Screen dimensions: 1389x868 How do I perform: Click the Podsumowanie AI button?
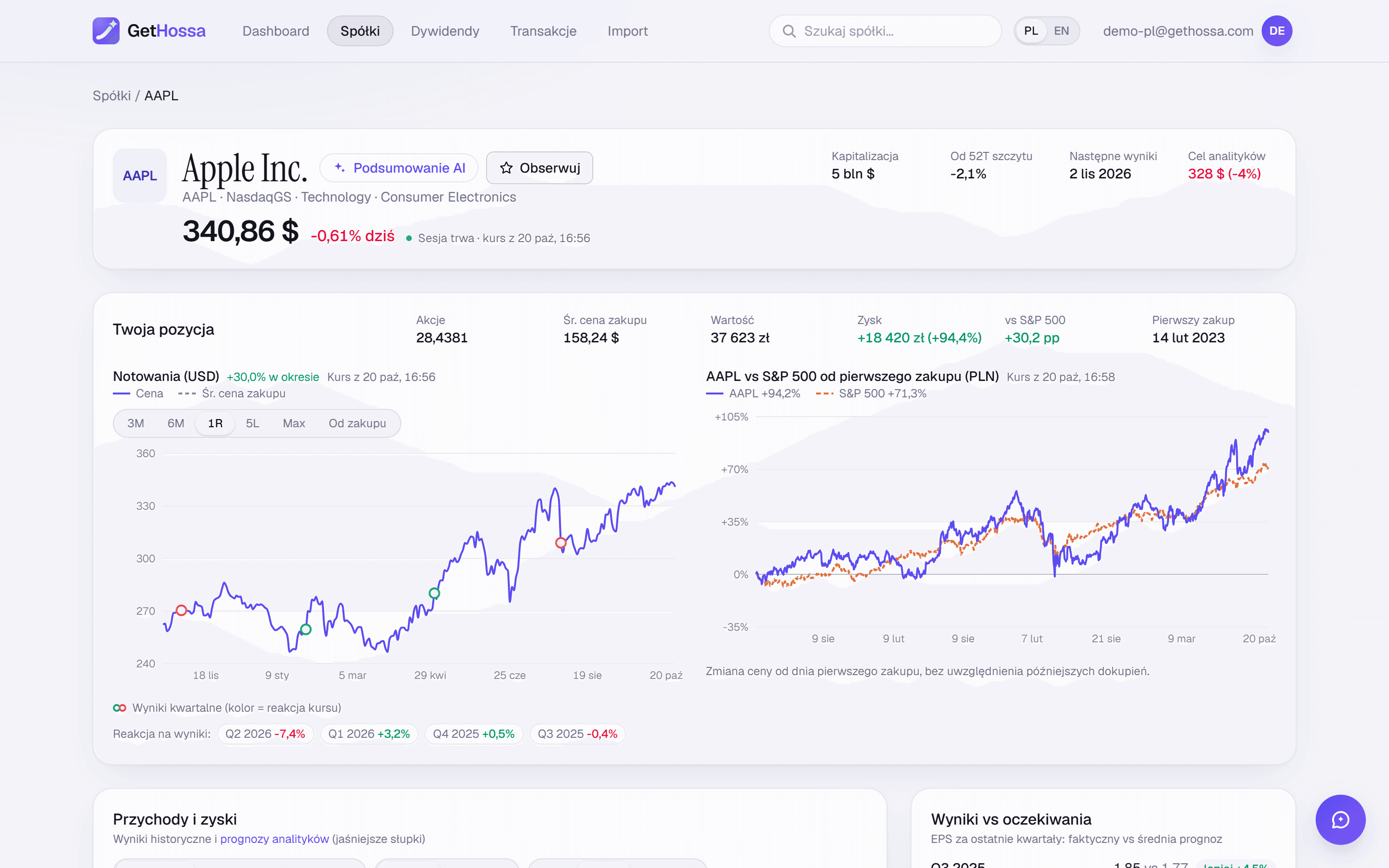point(399,168)
